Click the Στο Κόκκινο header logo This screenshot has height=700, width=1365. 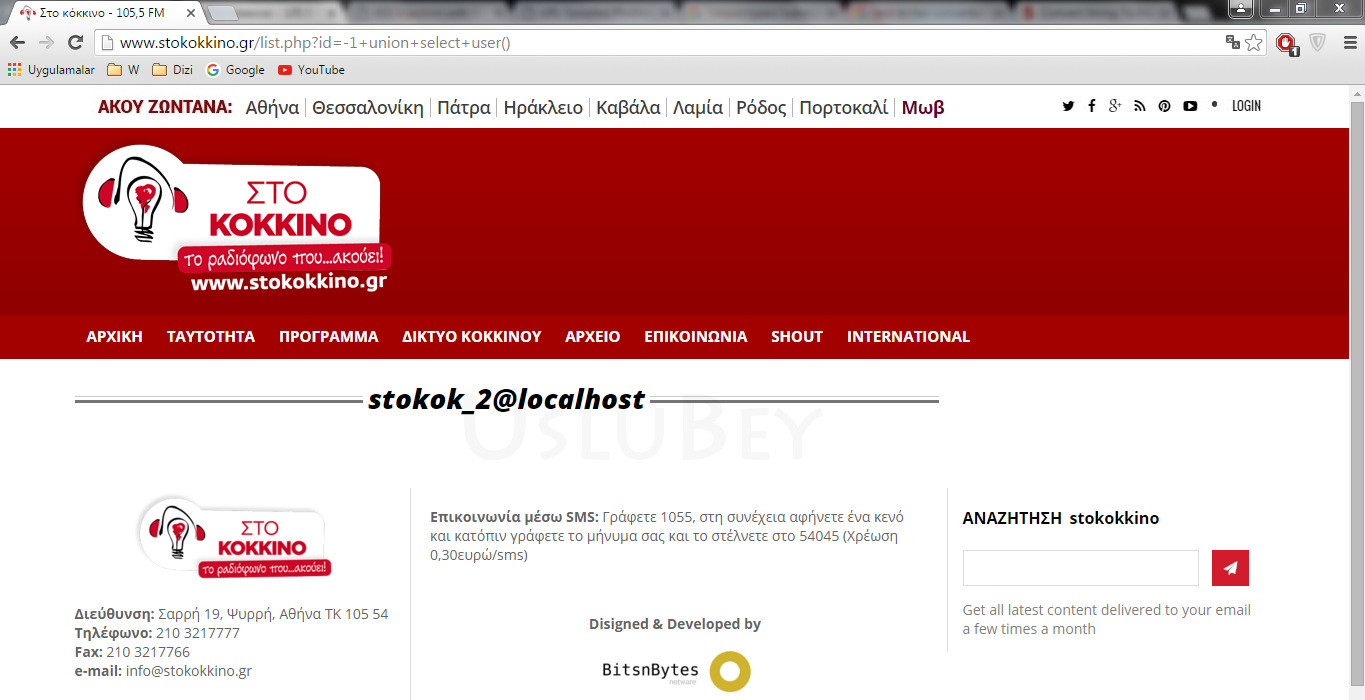coord(237,220)
